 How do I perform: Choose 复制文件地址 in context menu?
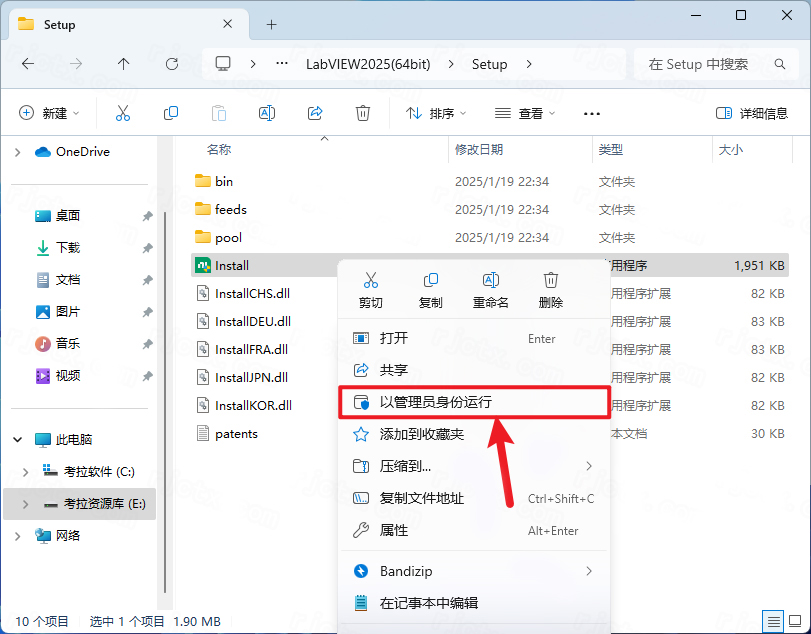(x=474, y=499)
